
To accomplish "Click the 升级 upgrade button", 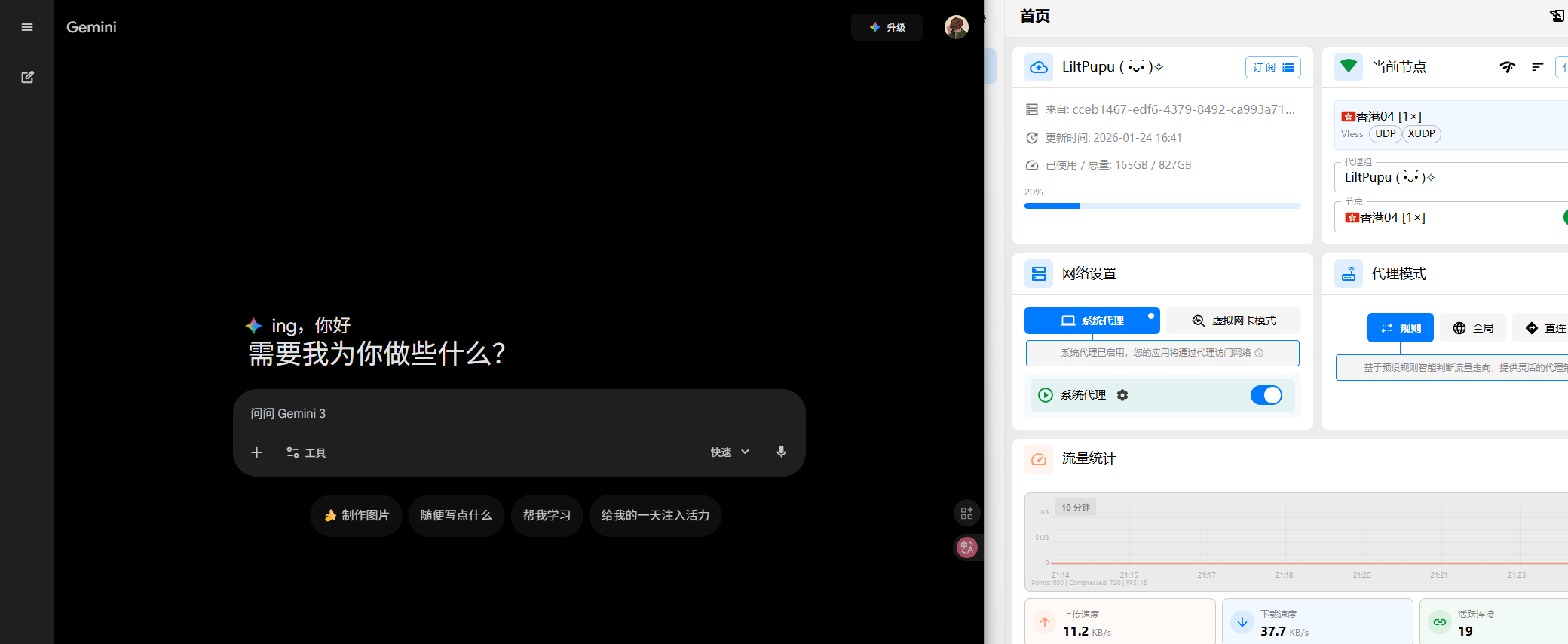I will (x=887, y=27).
